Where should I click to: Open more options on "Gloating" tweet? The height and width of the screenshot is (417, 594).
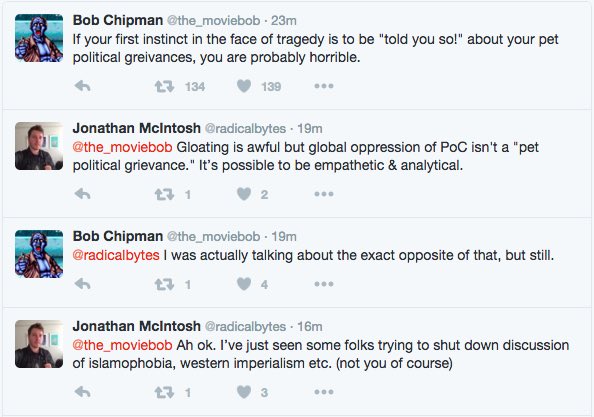324,194
